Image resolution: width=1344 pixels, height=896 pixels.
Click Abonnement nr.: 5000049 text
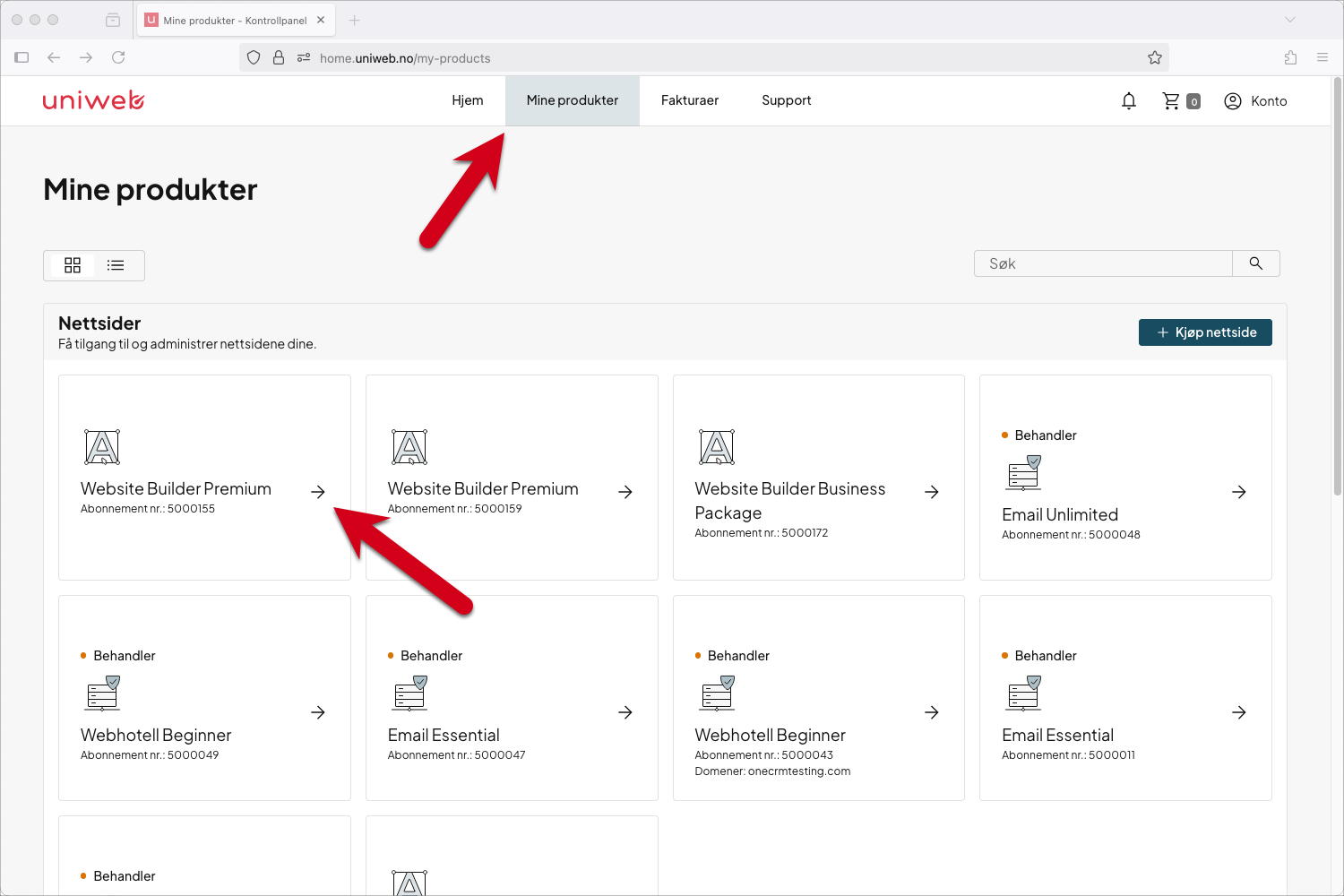[x=150, y=755]
